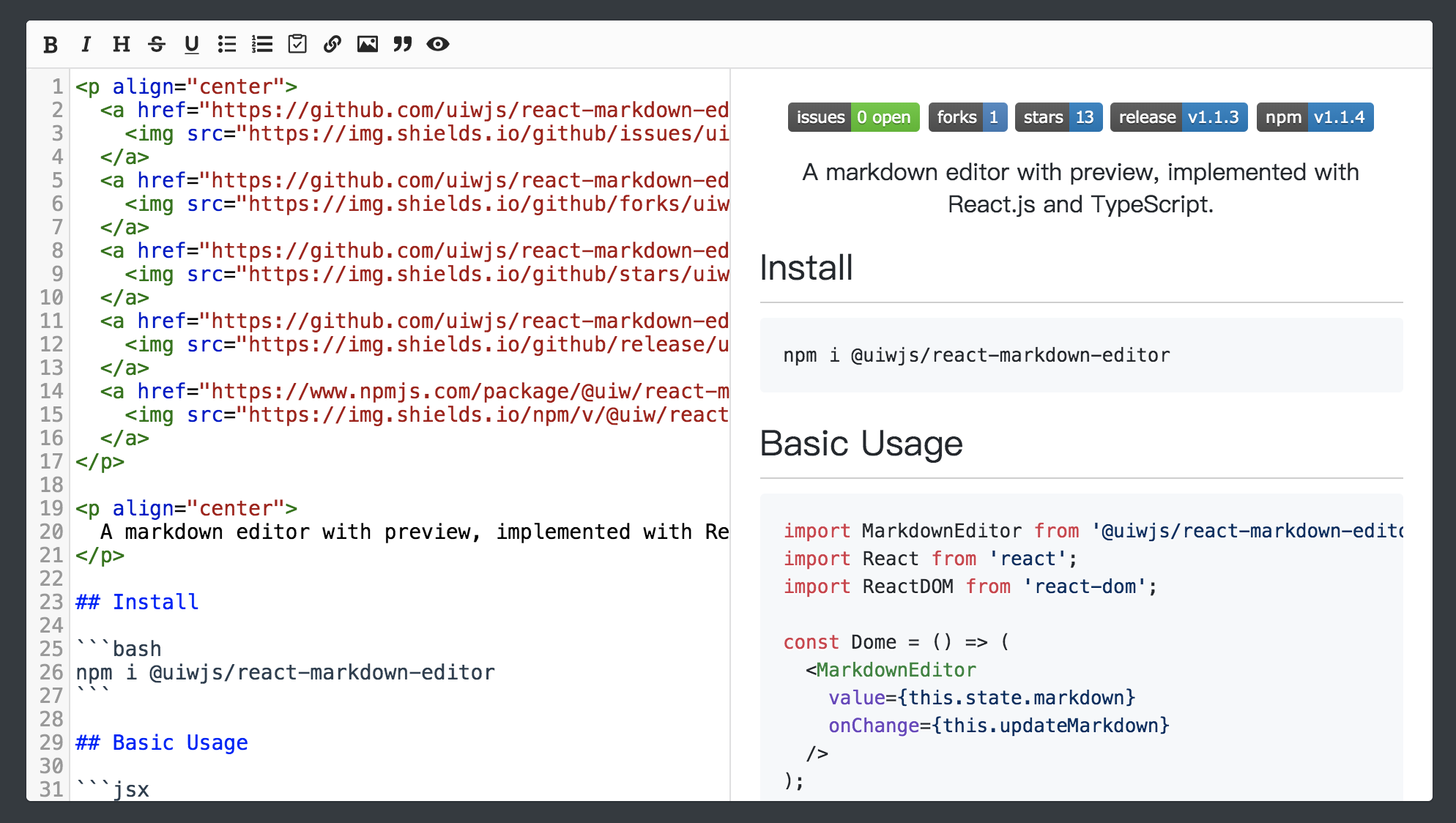Toggle the preview pane with the eye icon
Viewport: 1456px width, 823px height.
tap(438, 44)
